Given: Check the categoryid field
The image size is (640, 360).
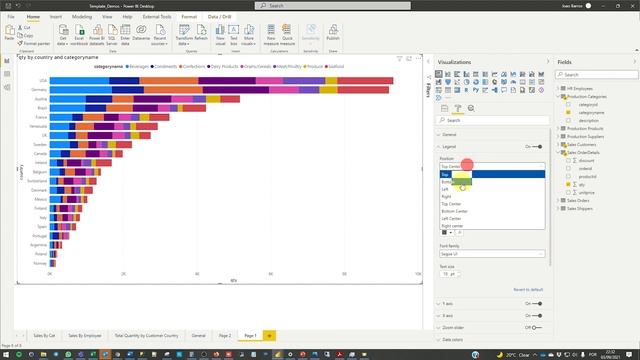Looking at the screenshot, I should (568, 104).
